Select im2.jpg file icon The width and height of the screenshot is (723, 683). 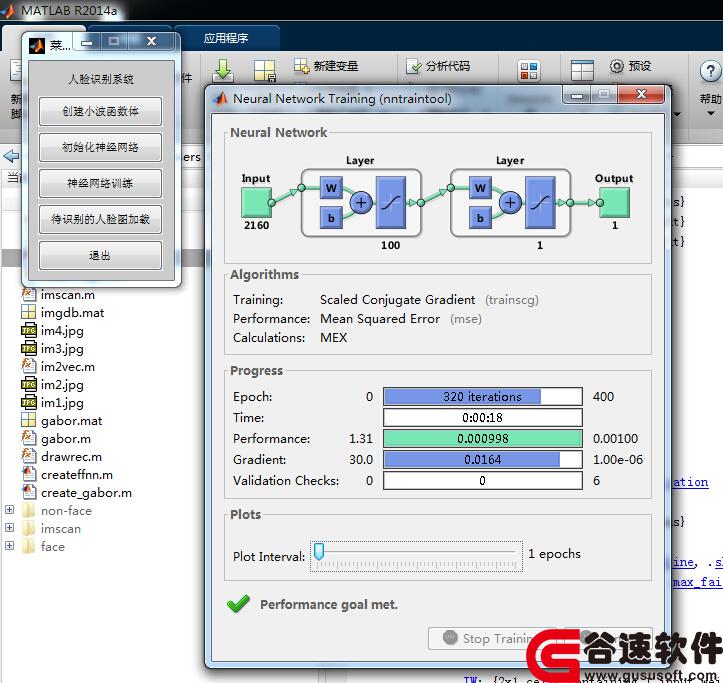pos(28,384)
